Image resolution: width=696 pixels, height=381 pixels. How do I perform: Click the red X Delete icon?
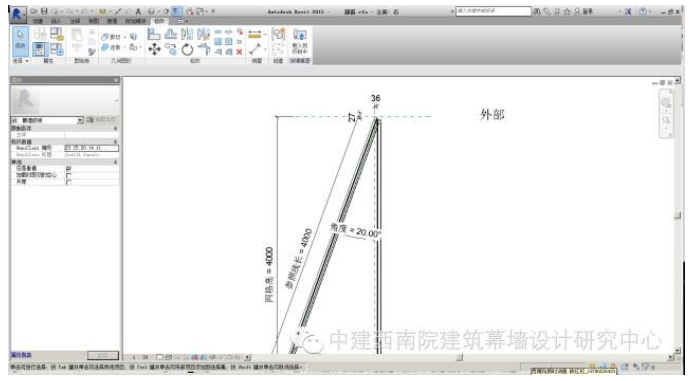pyautogui.click(x=239, y=52)
